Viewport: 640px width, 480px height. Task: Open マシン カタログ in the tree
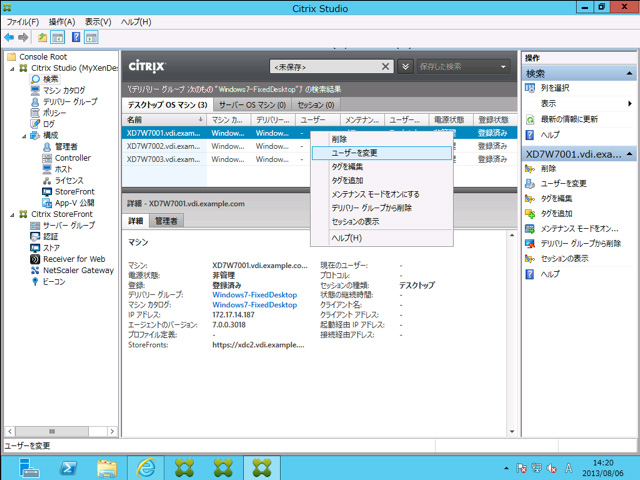point(64,90)
